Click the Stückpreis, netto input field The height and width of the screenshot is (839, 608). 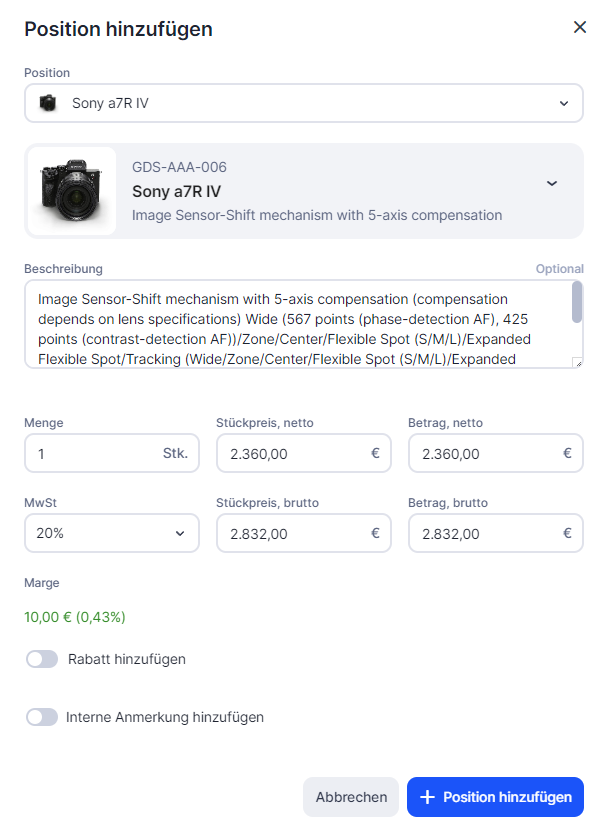click(303, 453)
